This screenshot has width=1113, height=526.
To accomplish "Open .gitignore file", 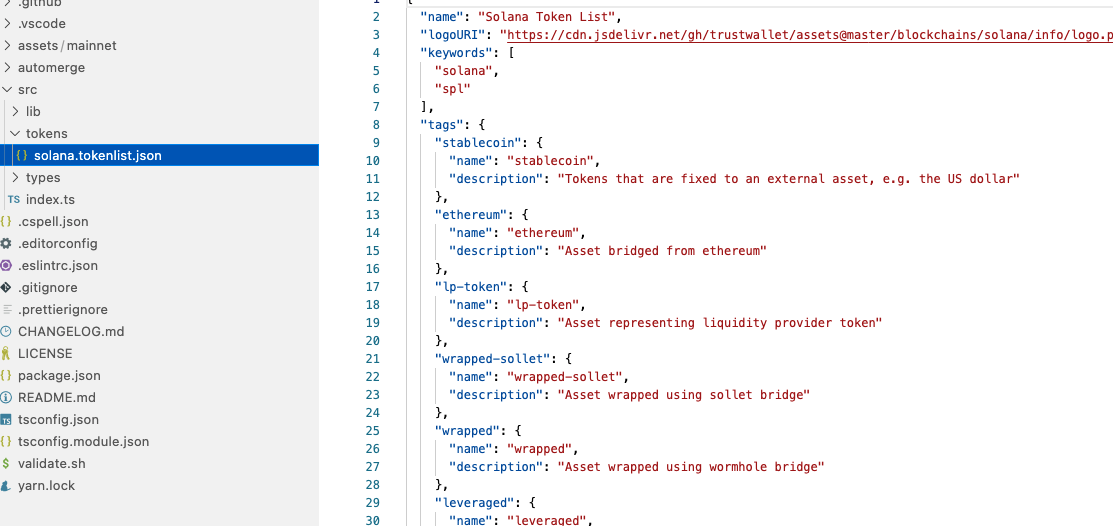I will [x=48, y=287].
